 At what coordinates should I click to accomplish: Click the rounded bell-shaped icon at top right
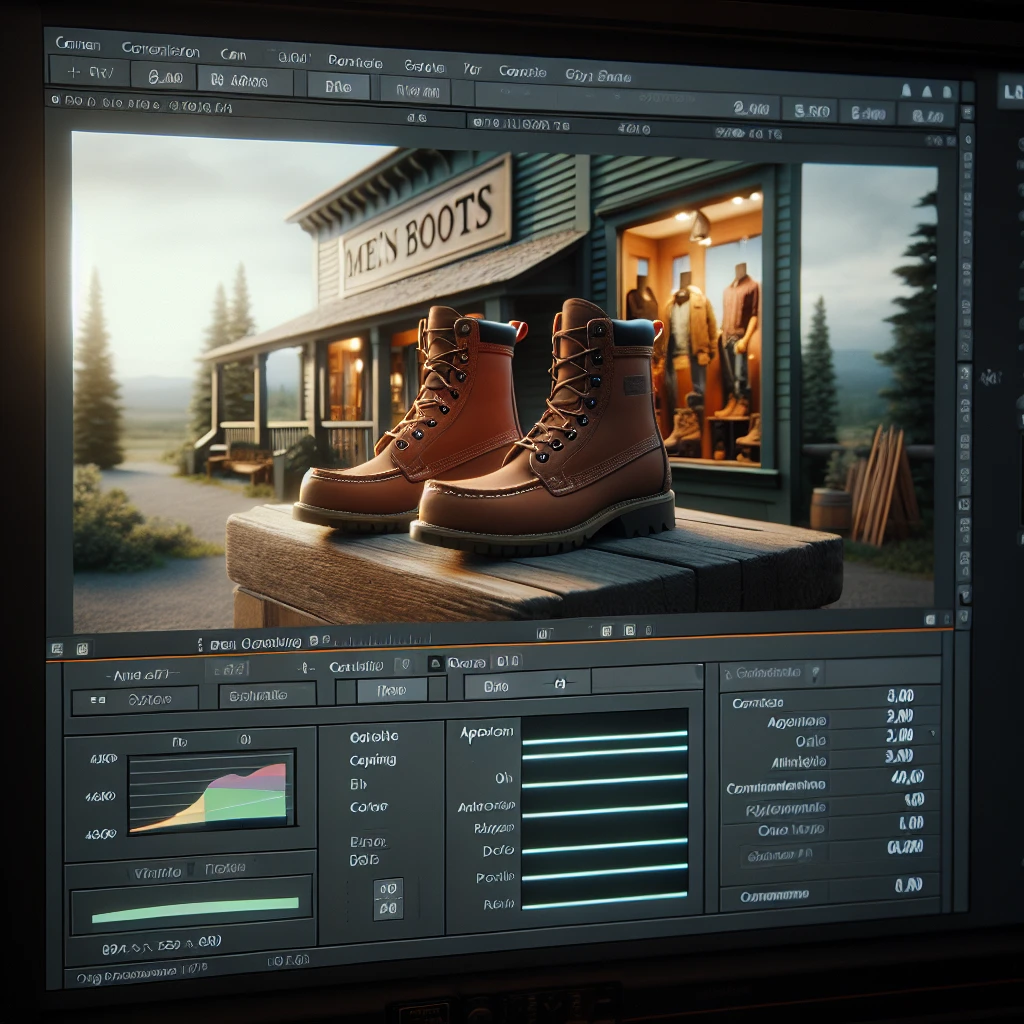[947, 91]
